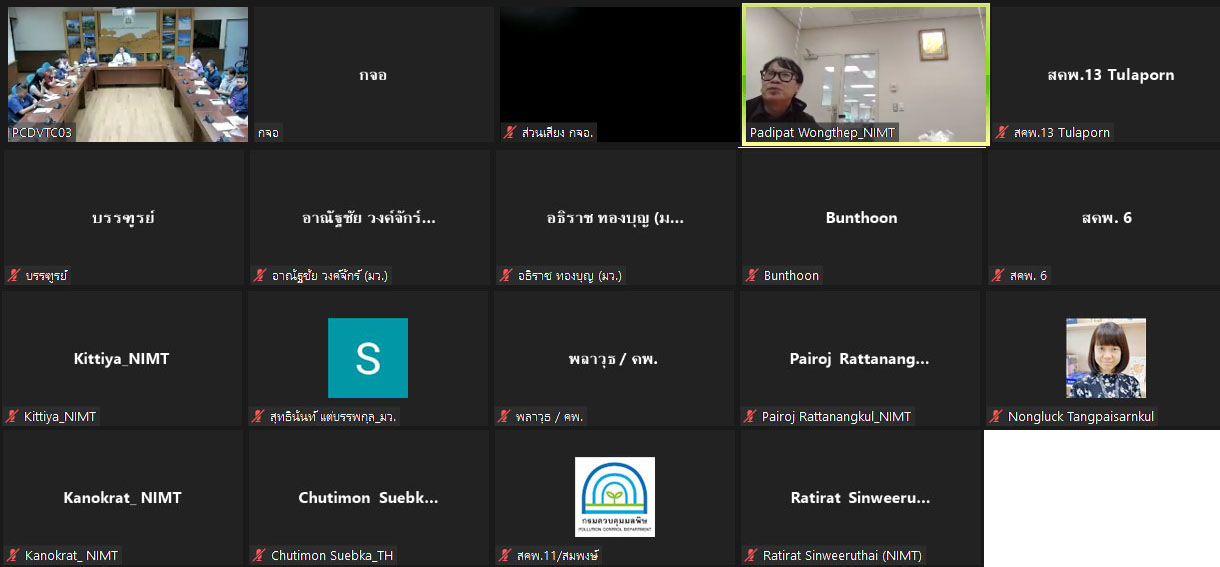Click the teal "S" avatar tile
Viewport: 1220px width, 567px height.
coord(368,358)
